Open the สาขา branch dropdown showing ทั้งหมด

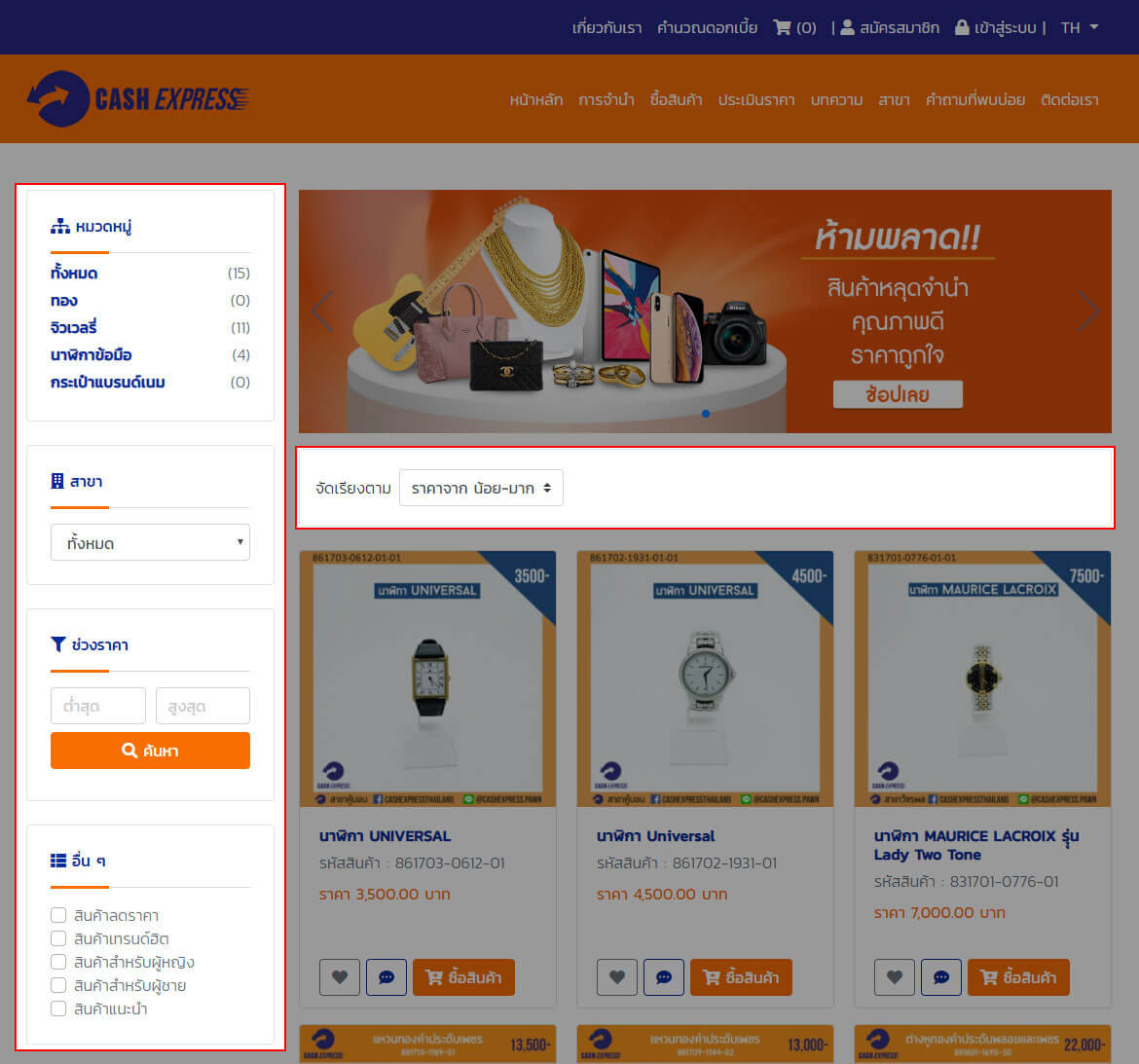coord(150,542)
